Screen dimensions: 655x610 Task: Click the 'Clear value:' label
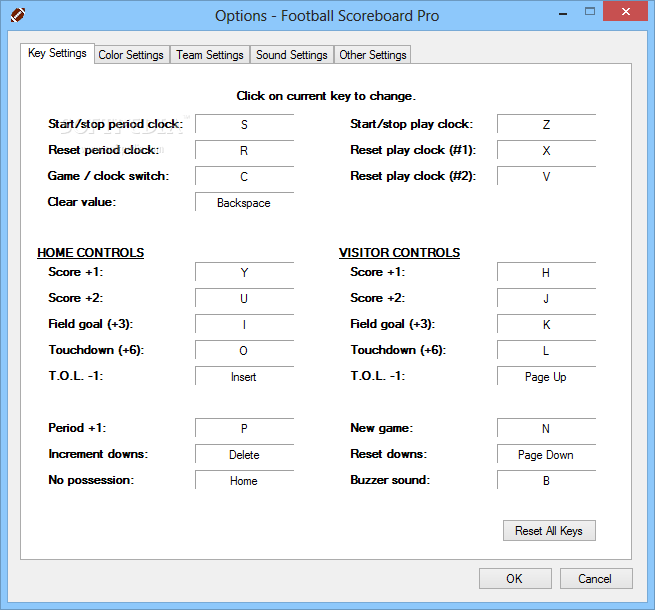[82, 202]
